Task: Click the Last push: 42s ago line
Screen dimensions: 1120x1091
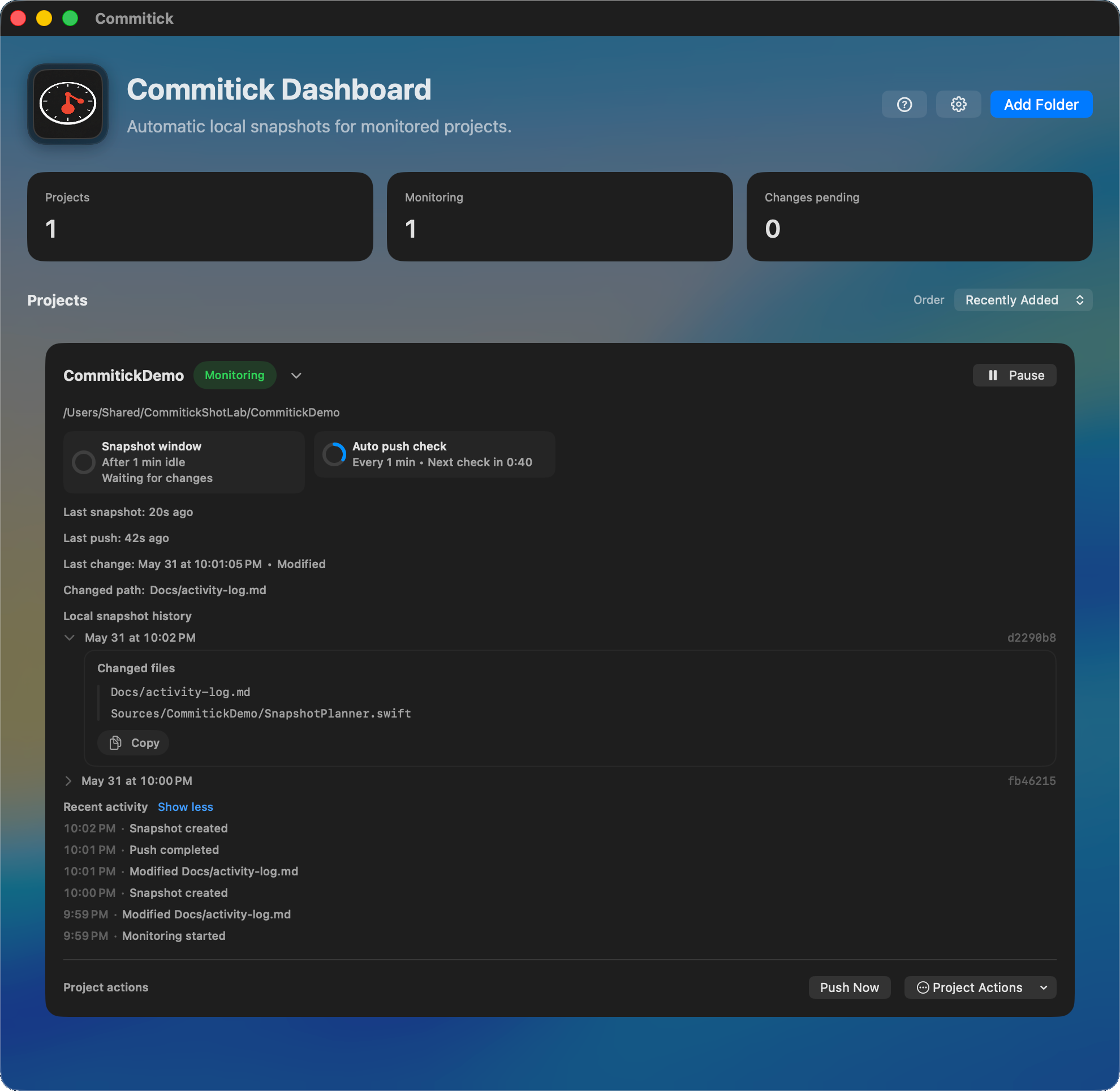Action: [117, 538]
